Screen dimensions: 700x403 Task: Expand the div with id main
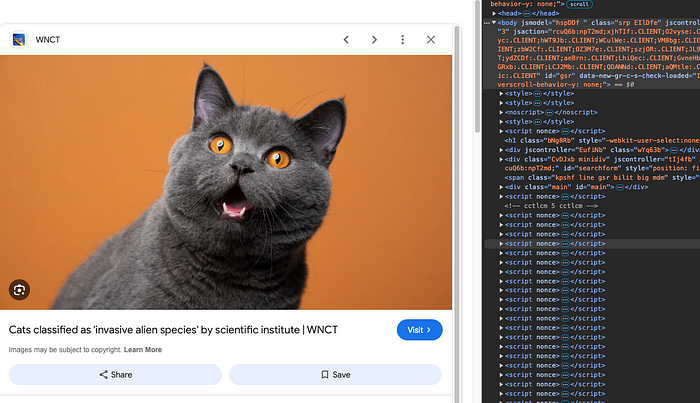pyautogui.click(x=501, y=186)
